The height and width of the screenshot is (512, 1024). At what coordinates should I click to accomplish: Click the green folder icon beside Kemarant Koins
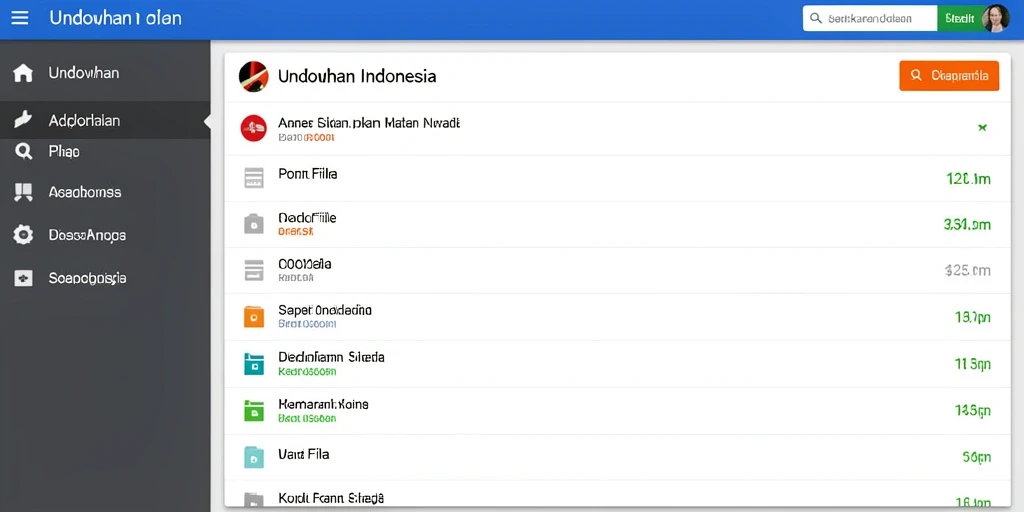click(x=253, y=410)
